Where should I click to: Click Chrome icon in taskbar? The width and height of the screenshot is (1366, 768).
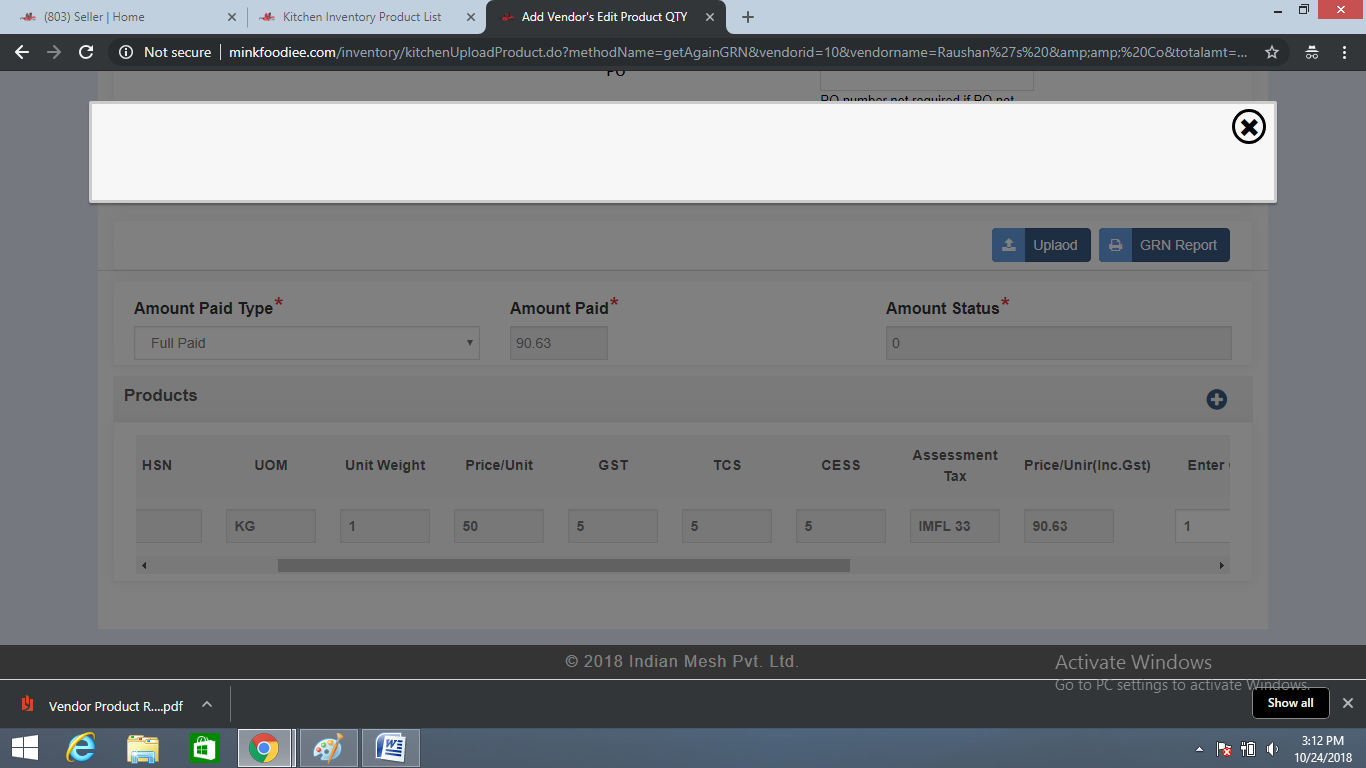coord(264,748)
